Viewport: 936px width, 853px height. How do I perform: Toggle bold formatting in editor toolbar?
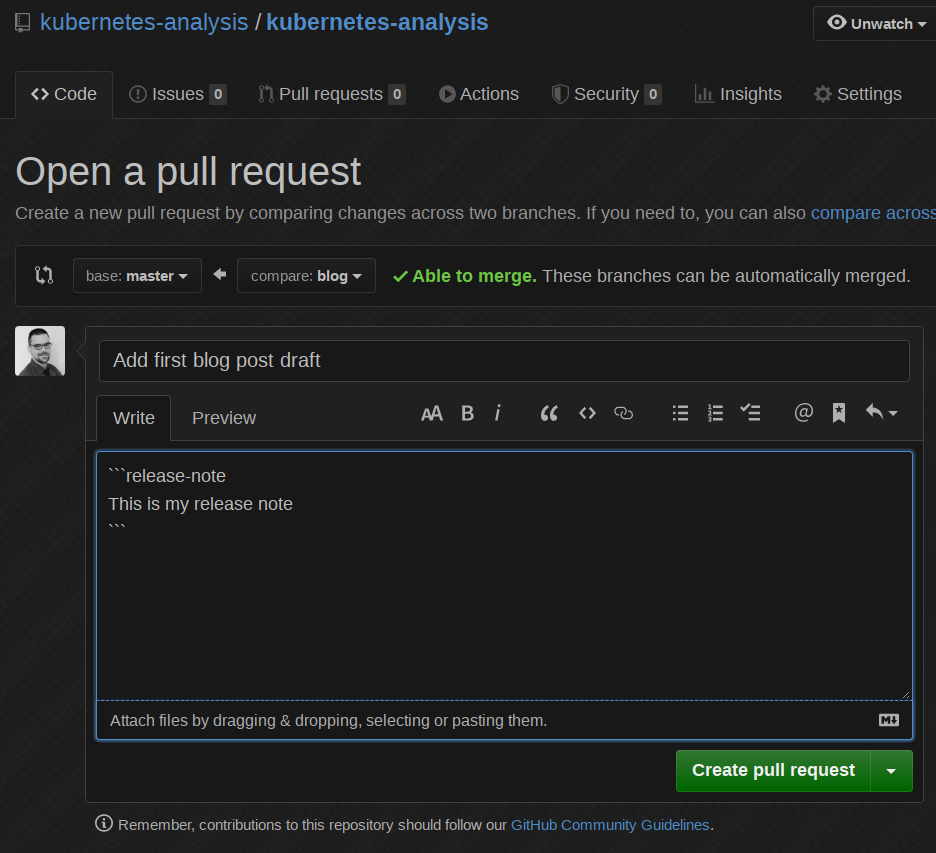tap(467, 413)
